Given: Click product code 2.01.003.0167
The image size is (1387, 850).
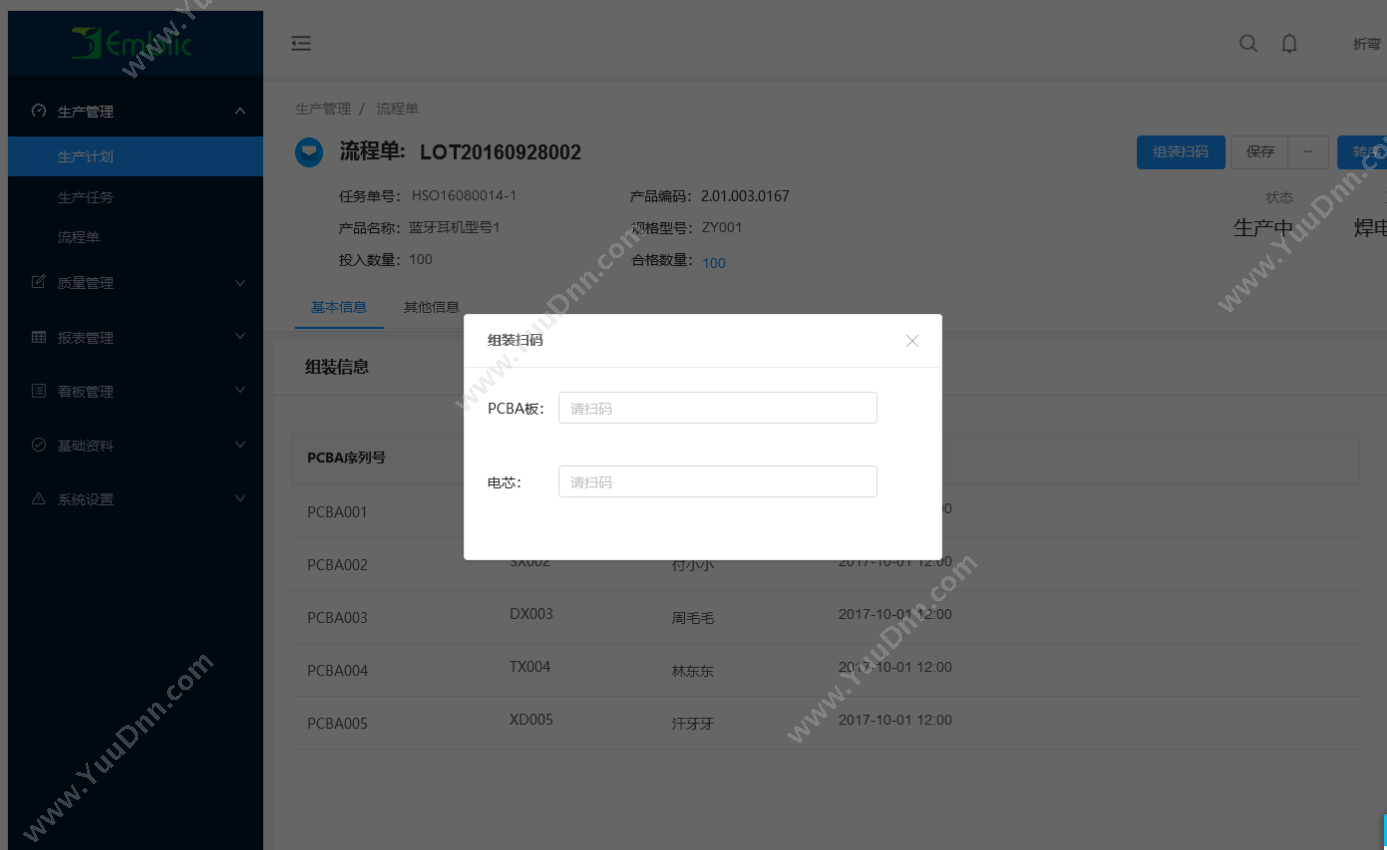Looking at the screenshot, I should click(x=745, y=196).
